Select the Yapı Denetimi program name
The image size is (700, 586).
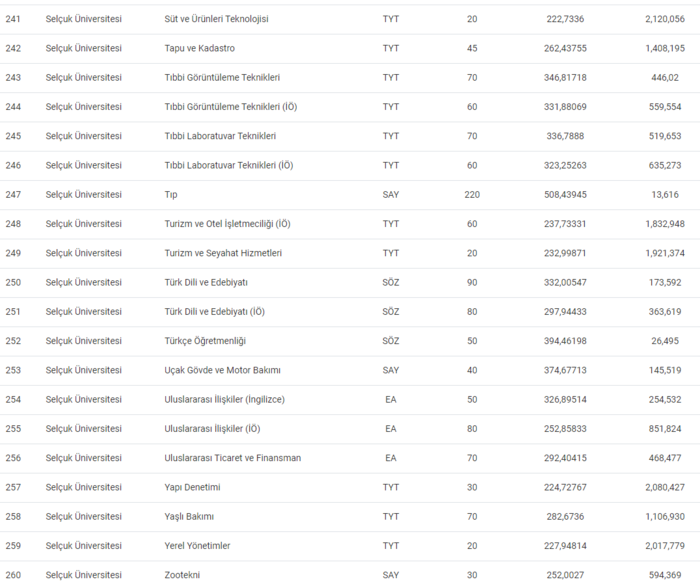(192, 487)
